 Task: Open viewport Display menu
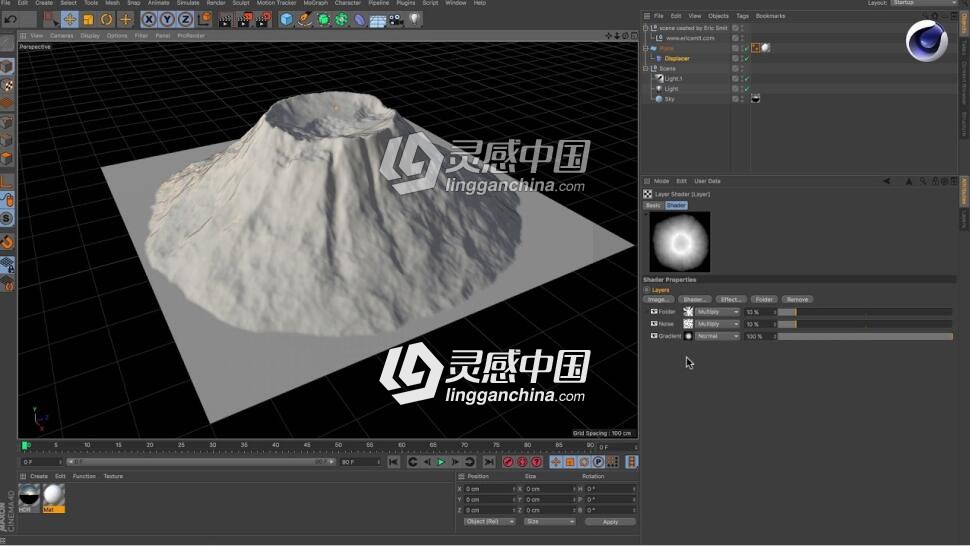pyautogui.click(x=90, y=36)
